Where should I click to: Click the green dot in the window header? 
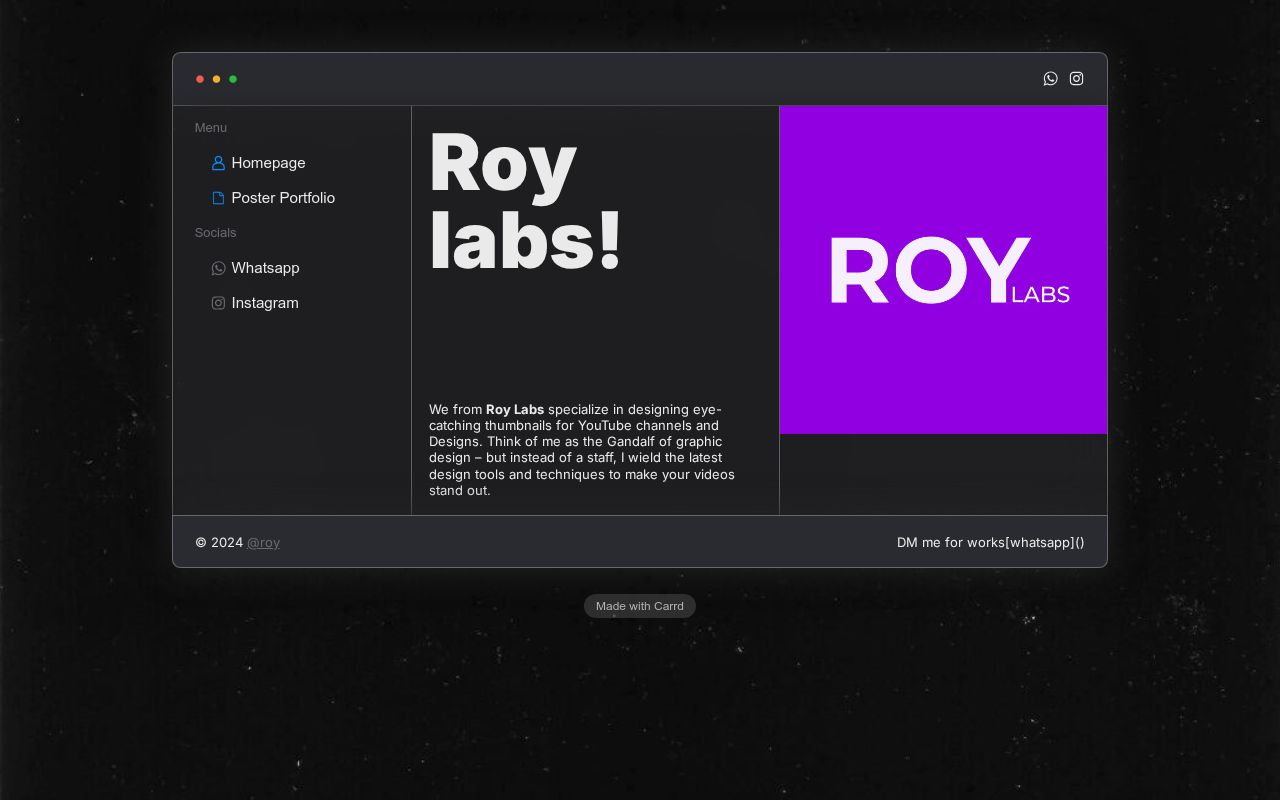pos(233,79)
